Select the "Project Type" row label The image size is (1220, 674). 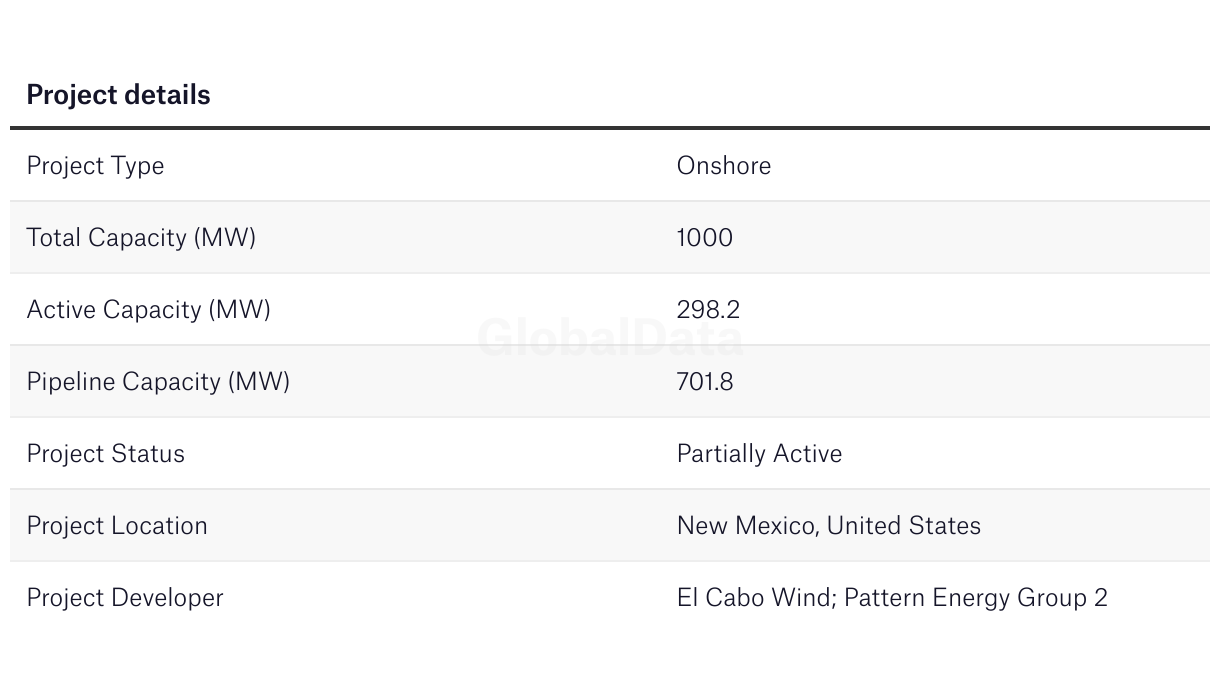tap(95, 165)
